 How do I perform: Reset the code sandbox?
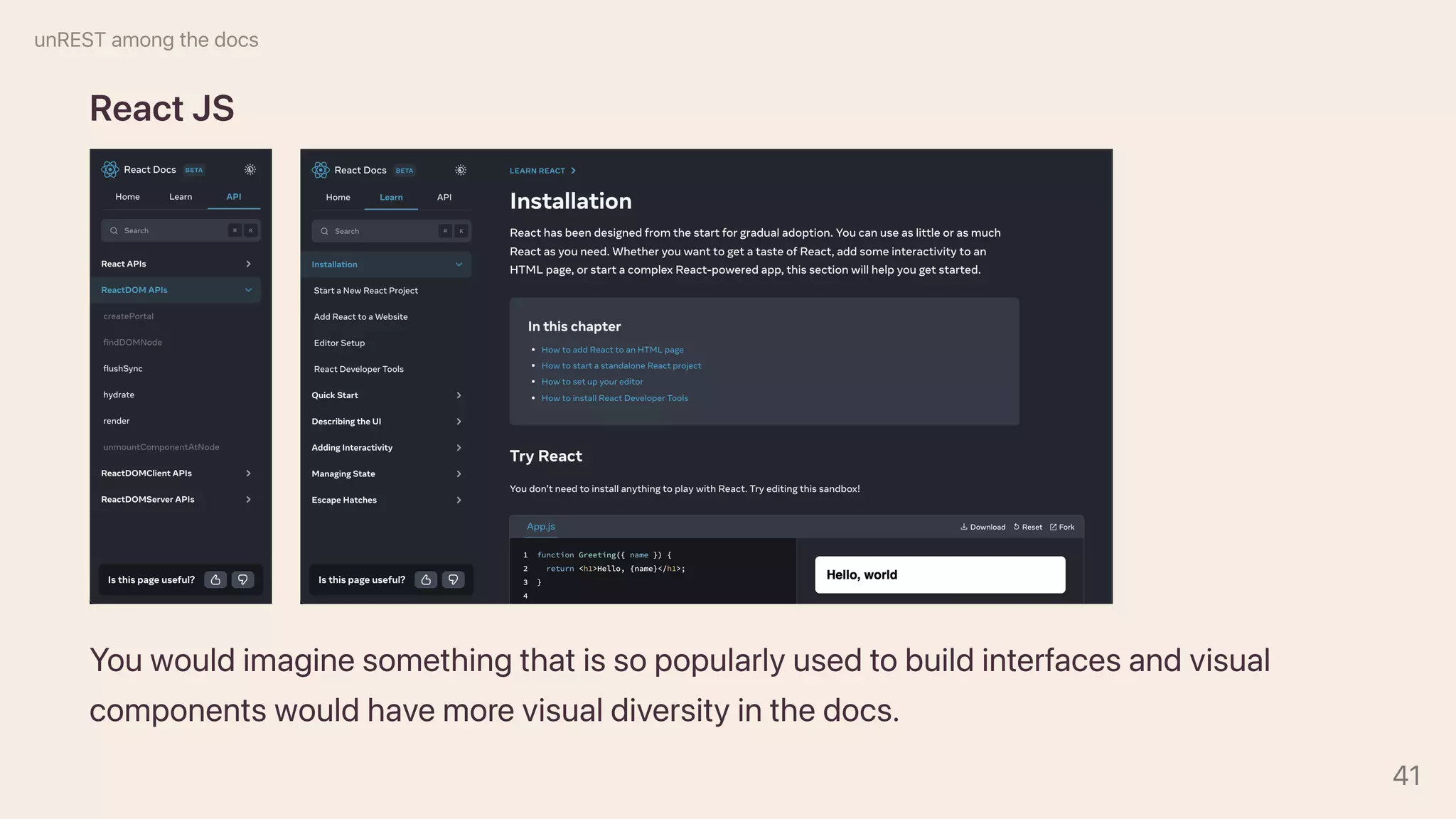click(x=1027, y=527)
